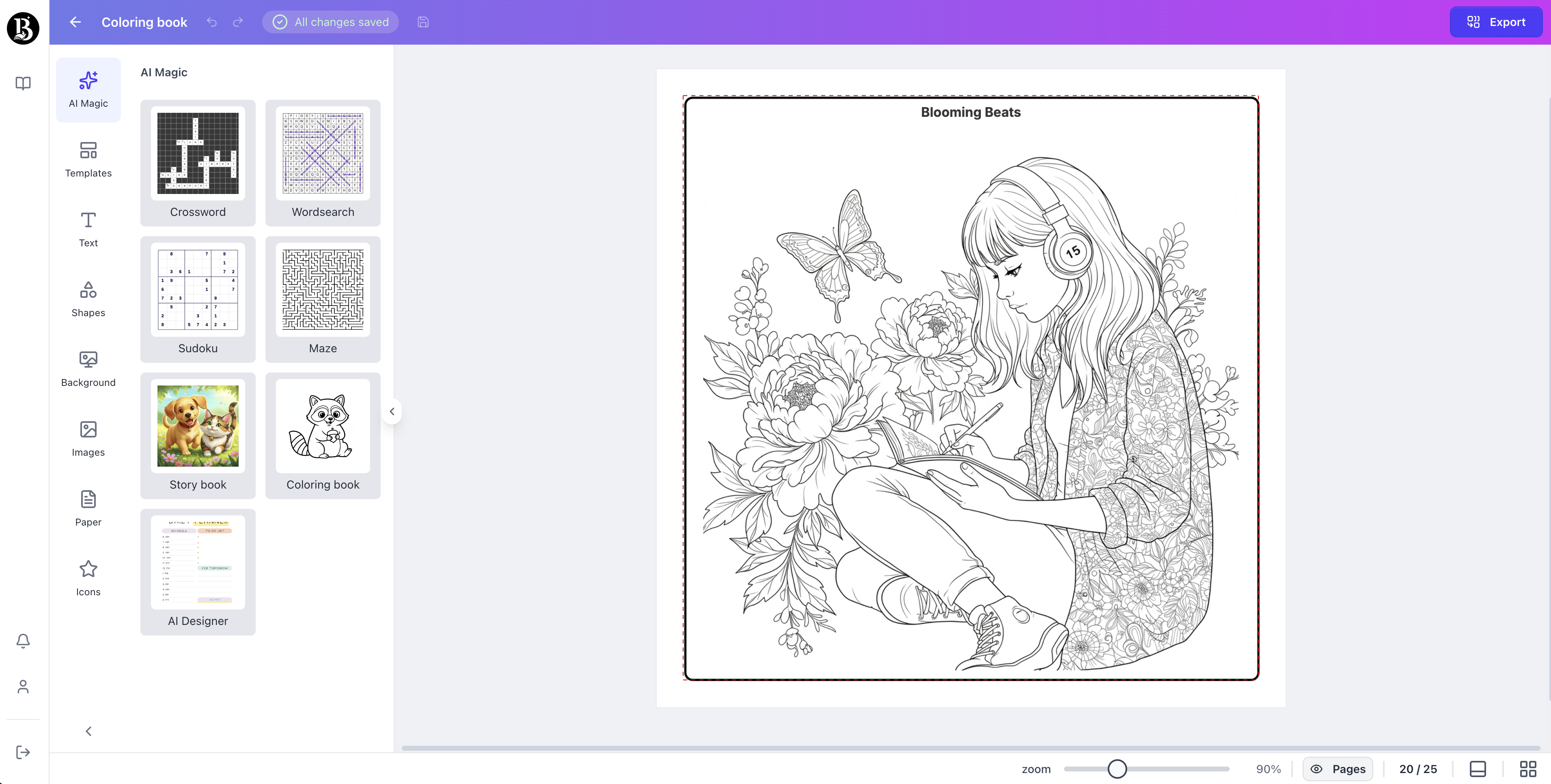Toggle the single page view icon
1551x784 pixels.
coord(1478,769)
